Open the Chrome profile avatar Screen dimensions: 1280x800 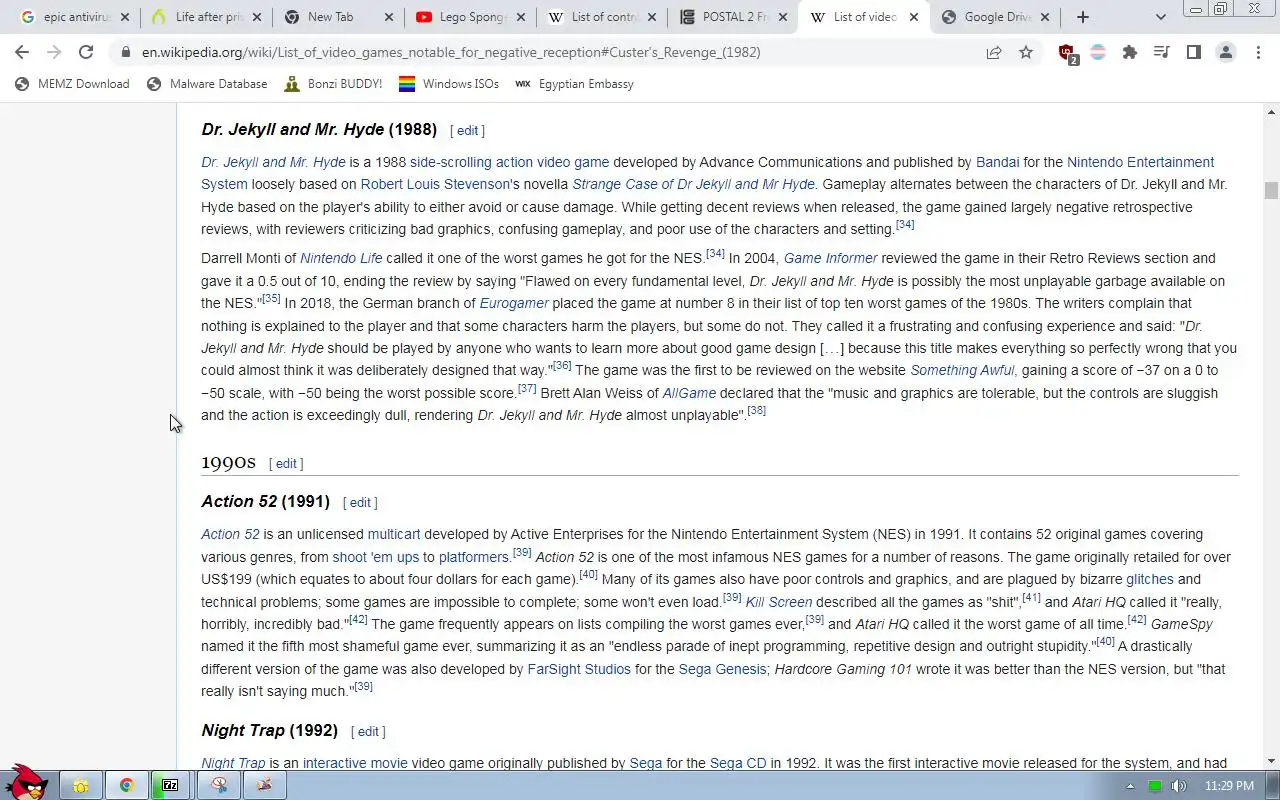point(1226,52)
